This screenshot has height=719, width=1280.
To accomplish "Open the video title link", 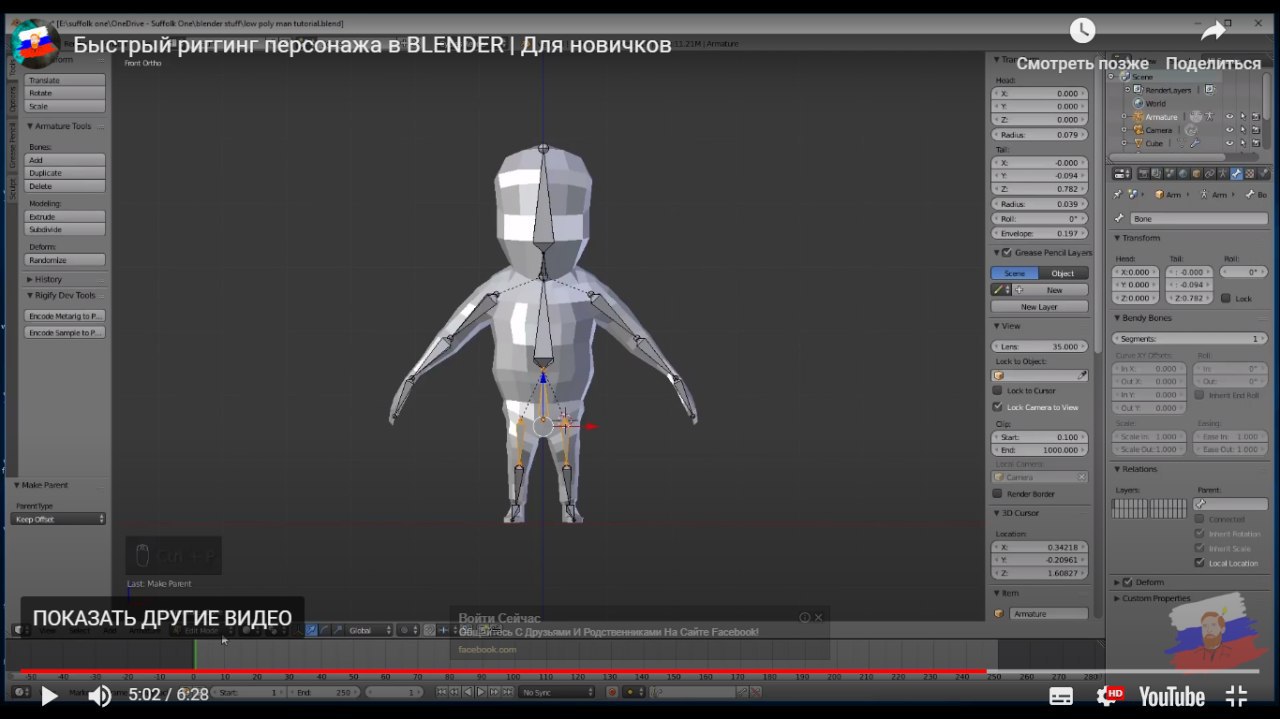I will click(x=372, y=45).
